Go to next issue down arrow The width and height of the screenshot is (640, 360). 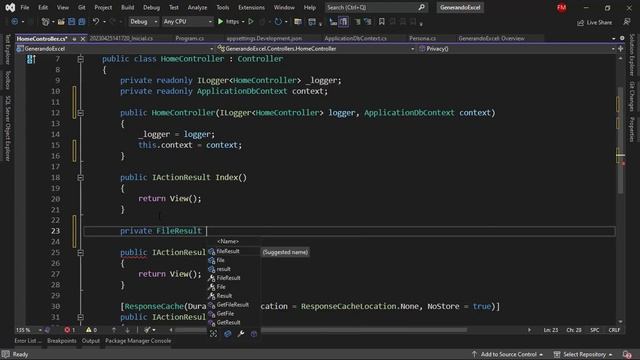(x=127, y=330)
